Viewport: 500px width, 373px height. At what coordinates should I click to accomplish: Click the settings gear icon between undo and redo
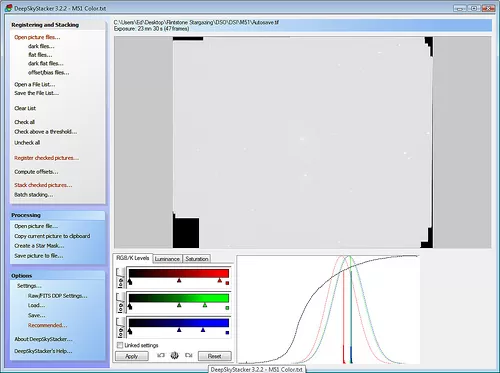tap(174, 355)
